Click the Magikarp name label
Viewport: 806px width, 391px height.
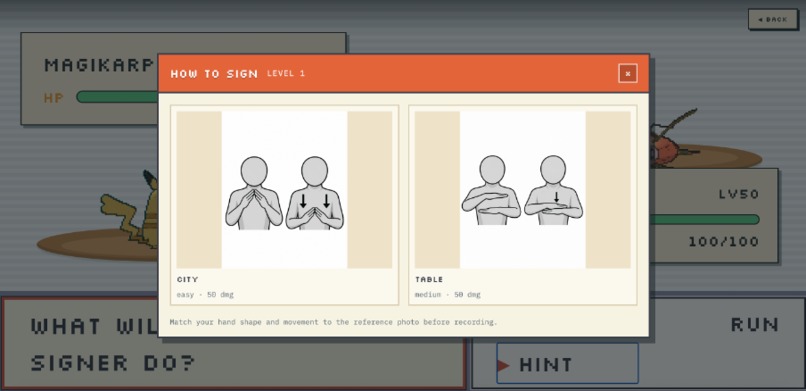(99, 65)
